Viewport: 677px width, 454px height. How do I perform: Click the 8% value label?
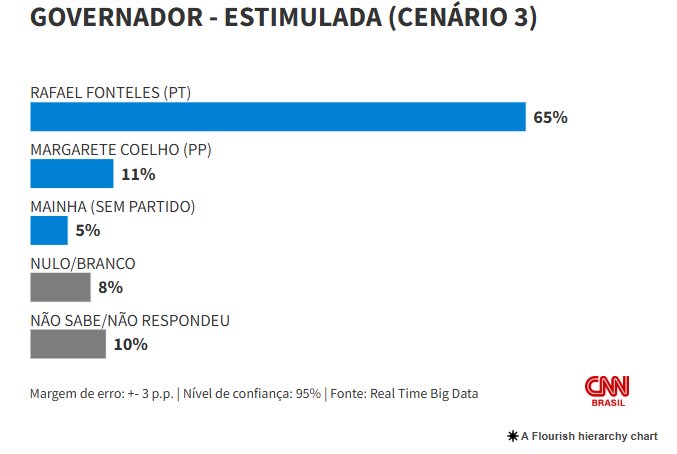point(110,288)
